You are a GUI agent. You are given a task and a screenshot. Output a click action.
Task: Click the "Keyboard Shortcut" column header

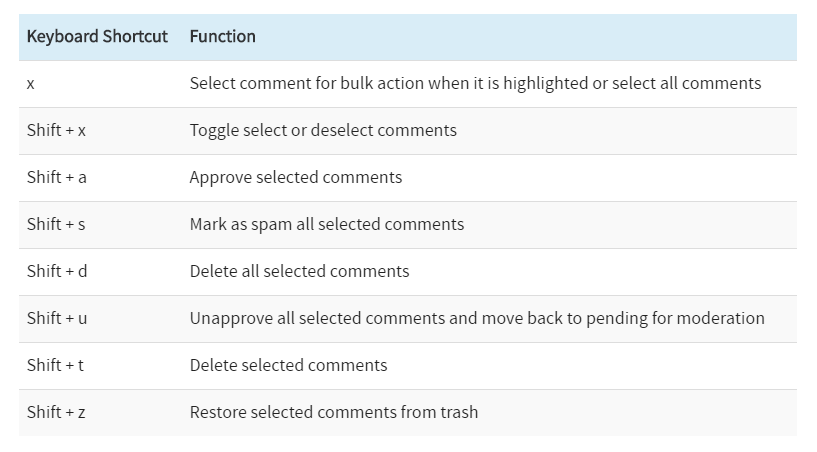click(x=97, y=37)
